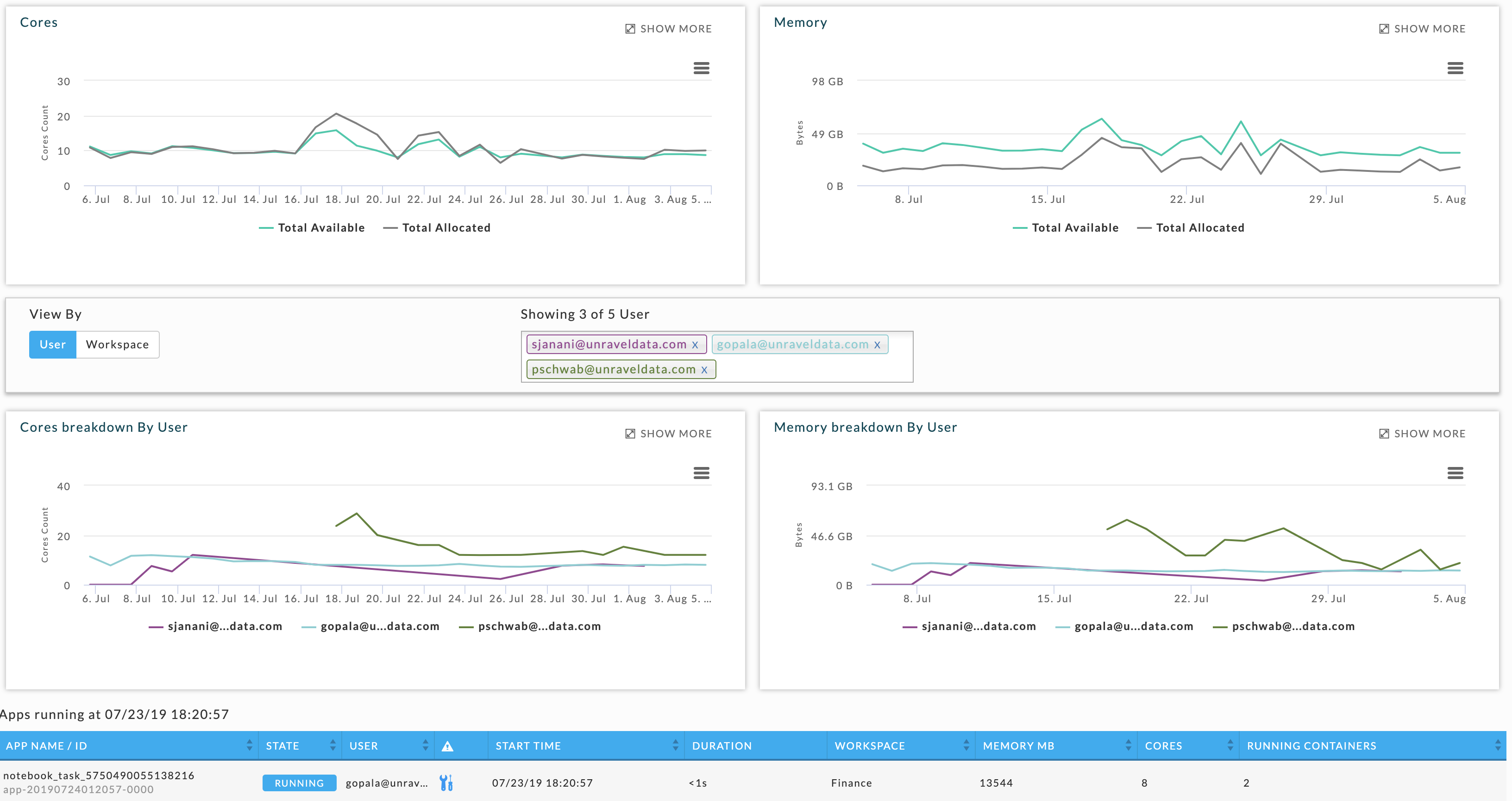The height and width of the screenshot is (801, 1512).
Task: Toggle Total Available series in Memory legend
Action: tap(1065, 228)
